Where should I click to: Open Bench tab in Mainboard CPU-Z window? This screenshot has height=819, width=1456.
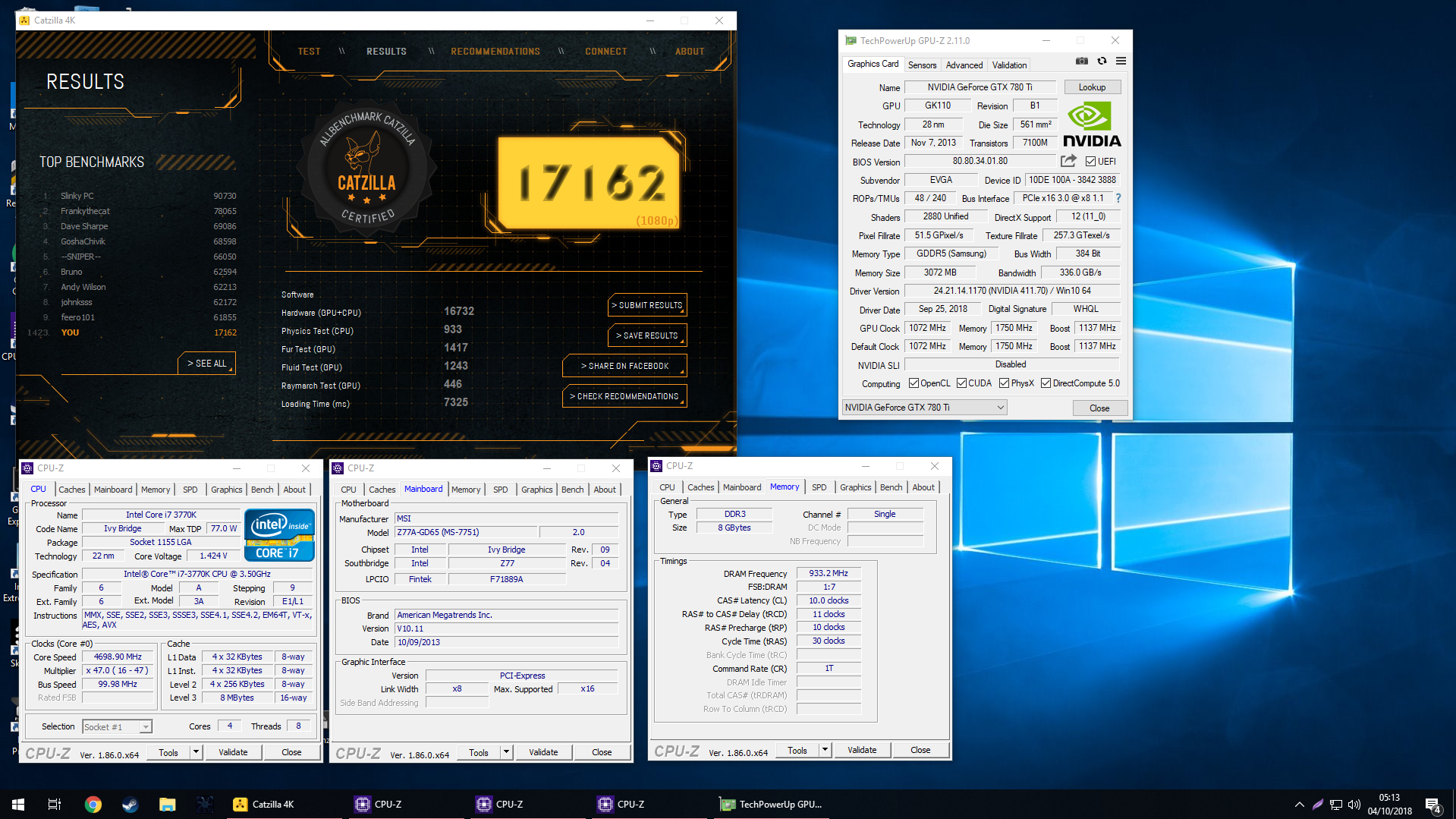(573, 490)
